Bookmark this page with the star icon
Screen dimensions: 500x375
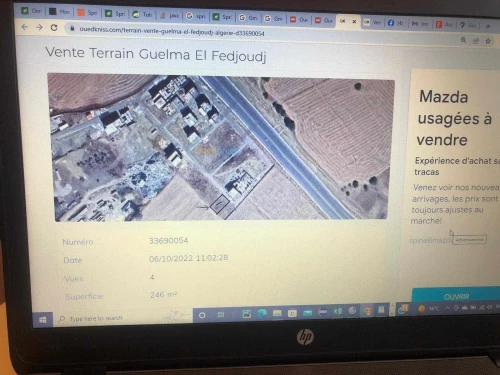coord(488,41)
